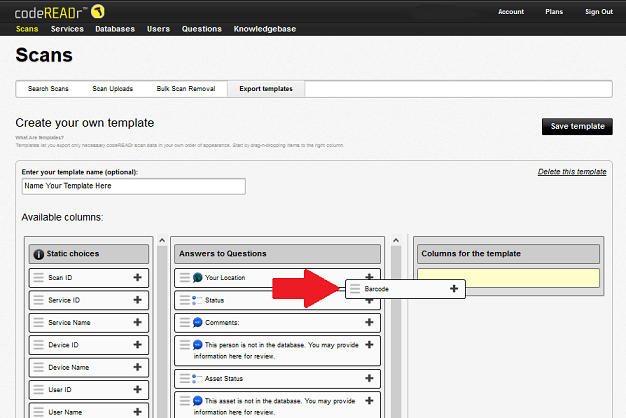Add Device ID with its plus icon
The image size is (626, 418).
[137, 344]
